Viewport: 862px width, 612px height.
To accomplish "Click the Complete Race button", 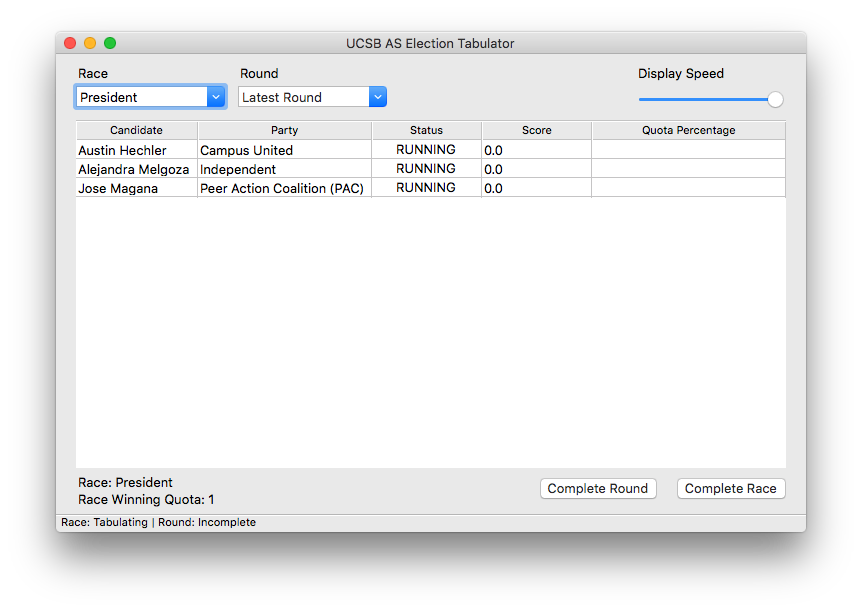I will tap(731, 488).
